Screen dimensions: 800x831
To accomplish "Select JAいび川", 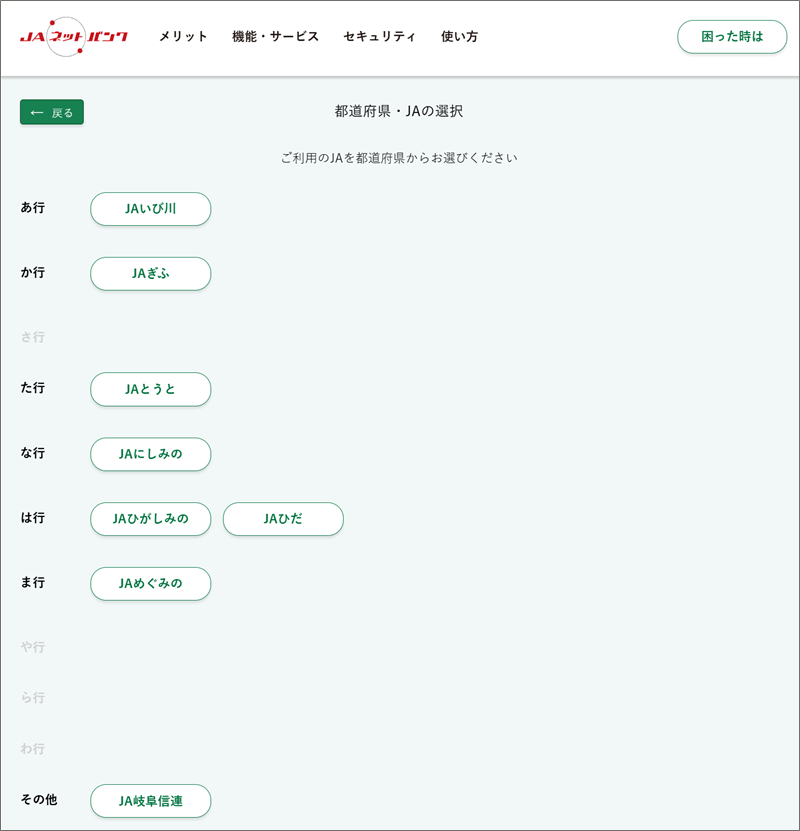I will pos(150,209).
